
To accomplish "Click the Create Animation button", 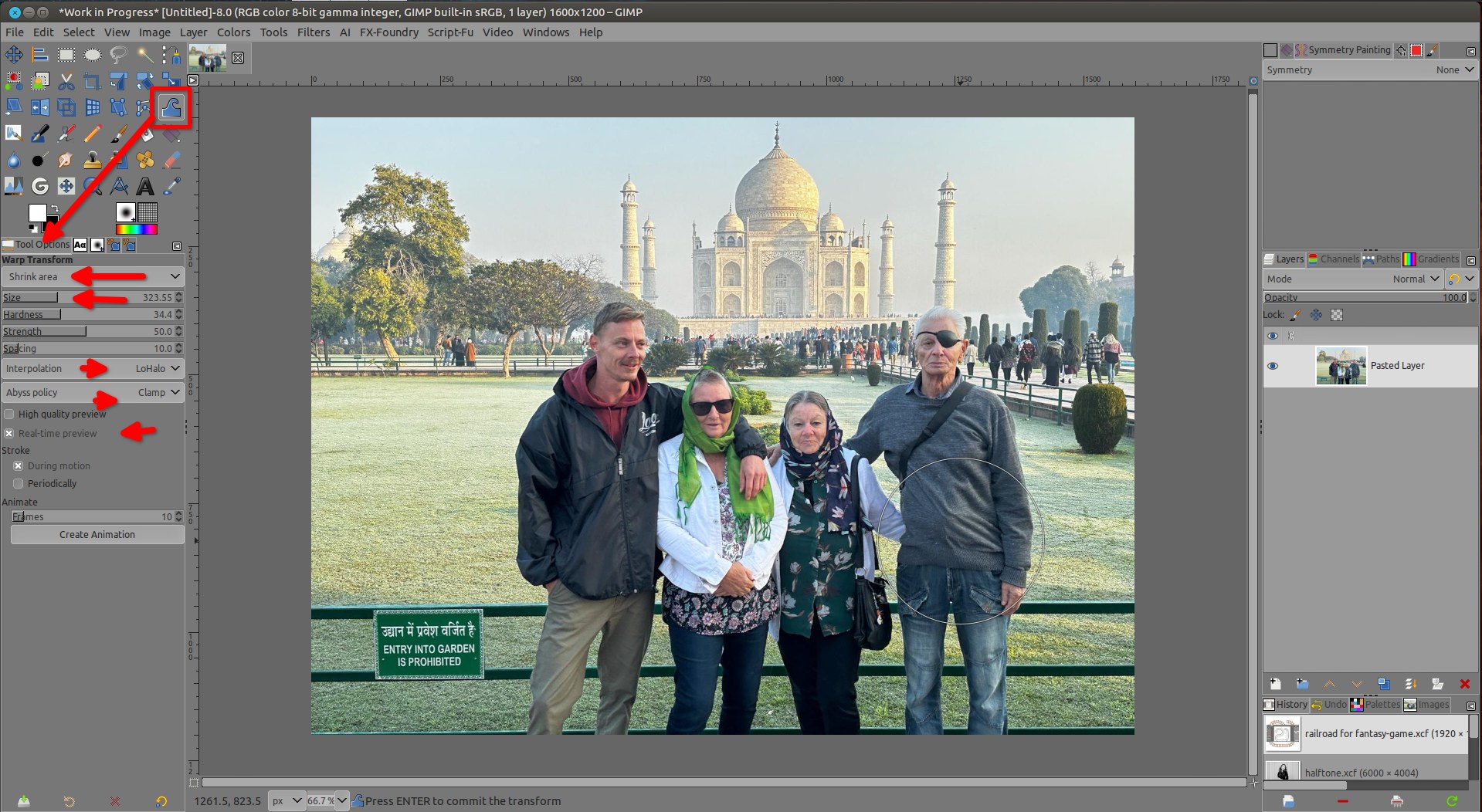I will pyautogui.click(x=97, y=535).
